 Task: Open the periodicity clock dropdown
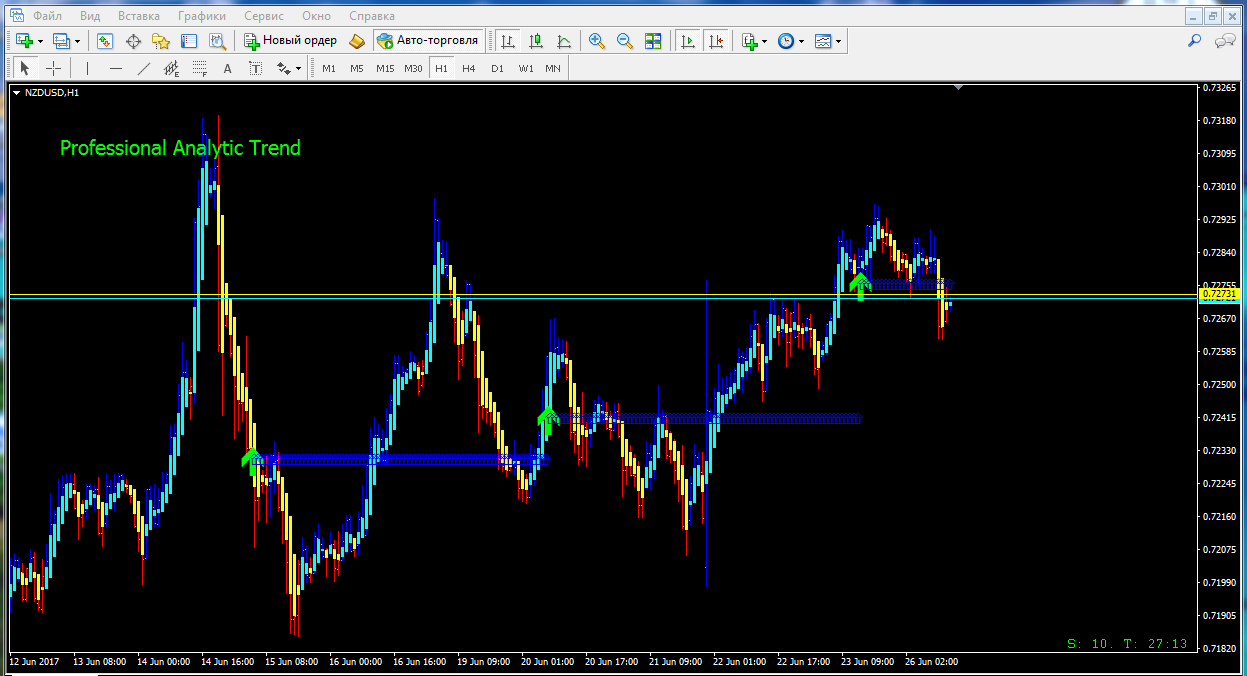[801, 41]
